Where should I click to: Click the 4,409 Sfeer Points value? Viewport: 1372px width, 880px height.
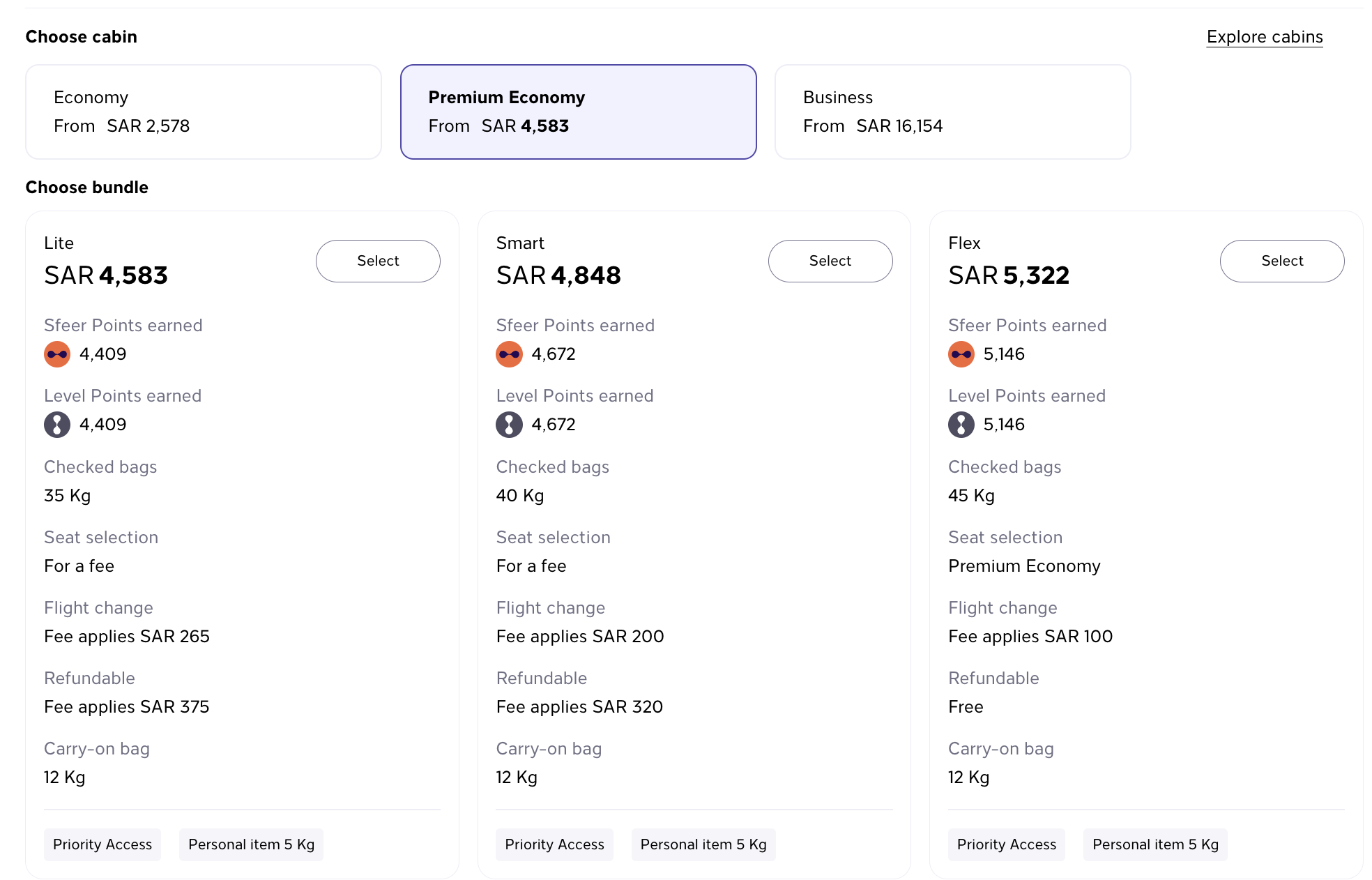click(x=103, y=354)
